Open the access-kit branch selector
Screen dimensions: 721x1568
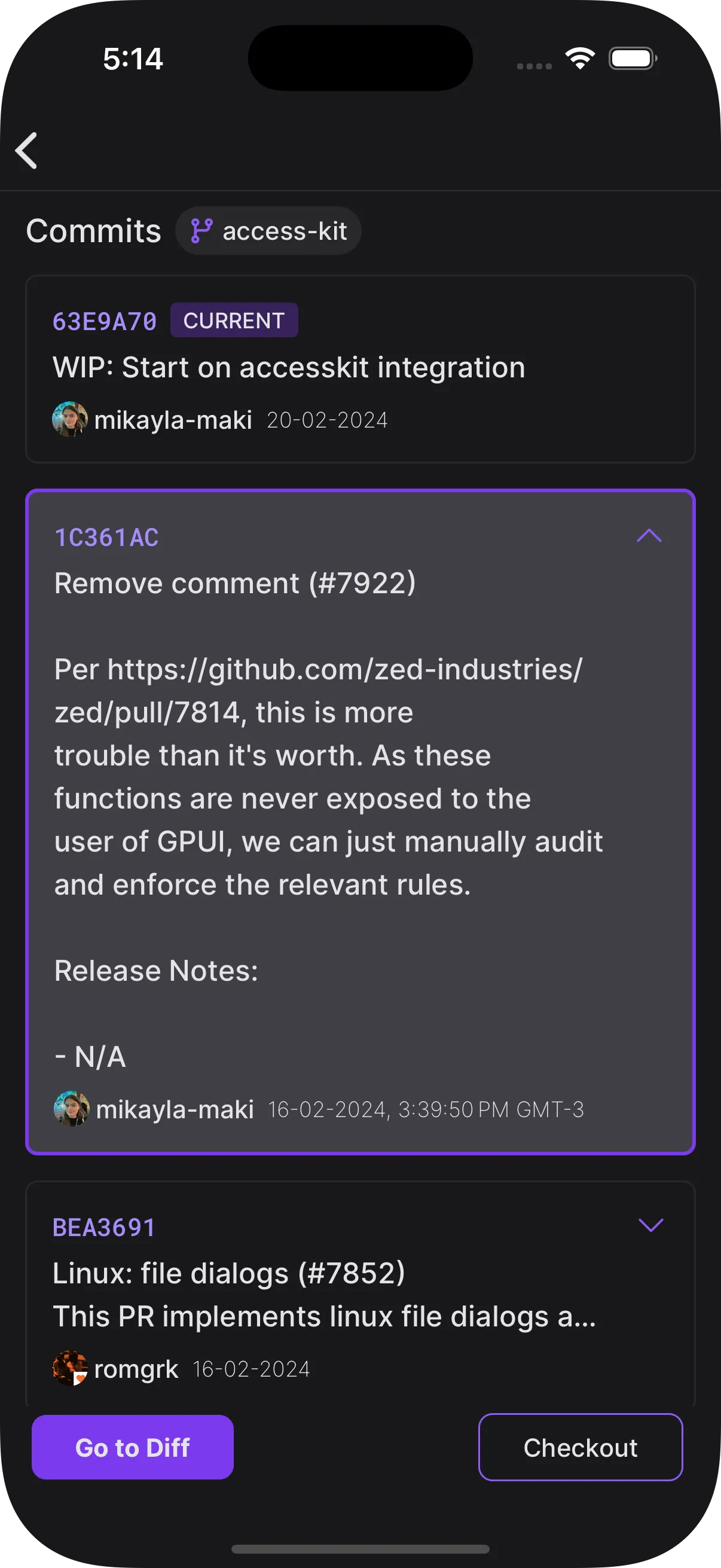click(268, 230)
